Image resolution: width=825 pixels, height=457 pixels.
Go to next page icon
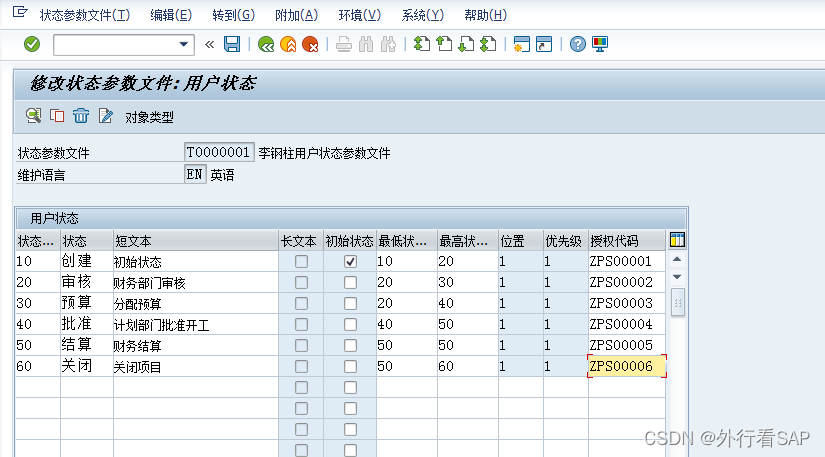click(466, 44)
